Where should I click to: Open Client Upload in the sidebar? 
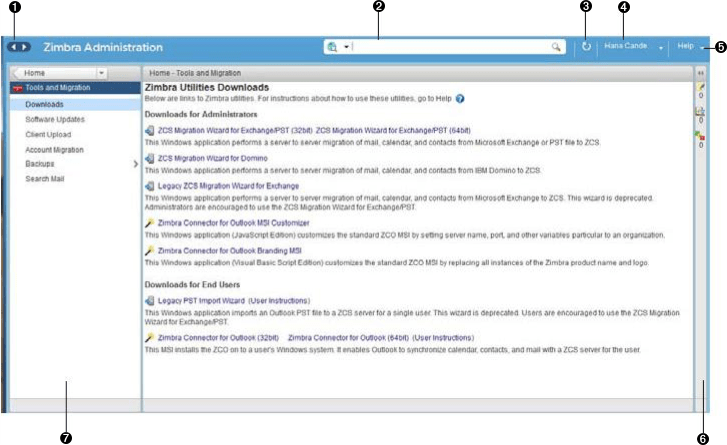click(48, 135)
